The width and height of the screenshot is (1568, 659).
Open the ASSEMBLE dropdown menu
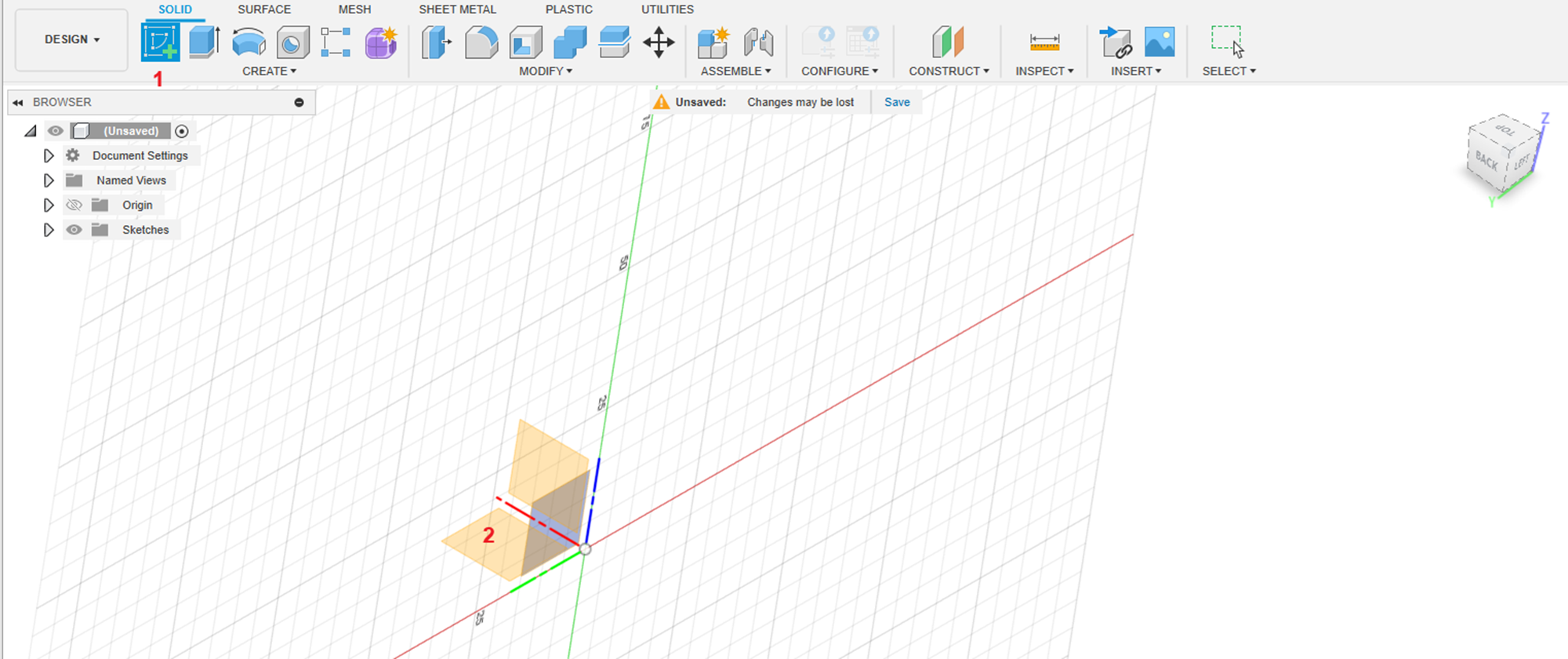point(736,71)
